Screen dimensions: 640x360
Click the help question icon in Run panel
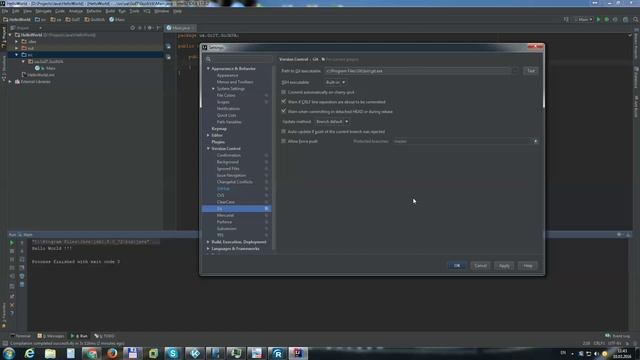[x=12, y=313]
